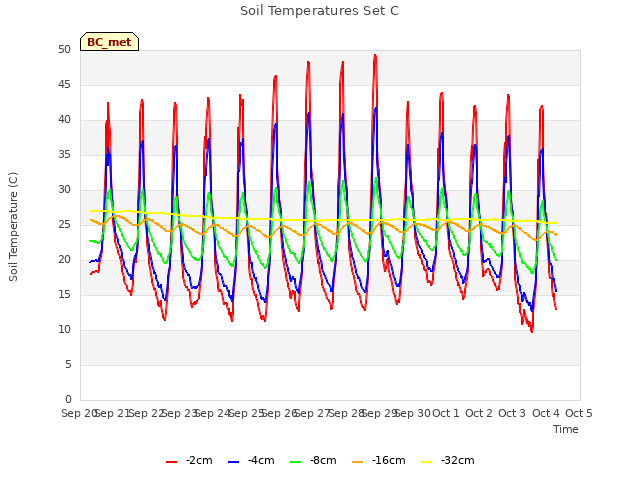Click the 45 y-axis tick label
Image resolution: width=640 pixels, height=480 pixels.
pyautogui.click(x=64, y=85)
